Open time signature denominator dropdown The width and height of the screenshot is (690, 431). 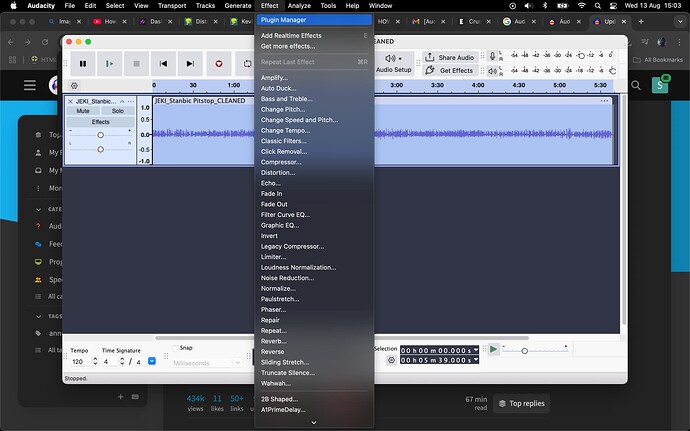[x=152, y=361]
